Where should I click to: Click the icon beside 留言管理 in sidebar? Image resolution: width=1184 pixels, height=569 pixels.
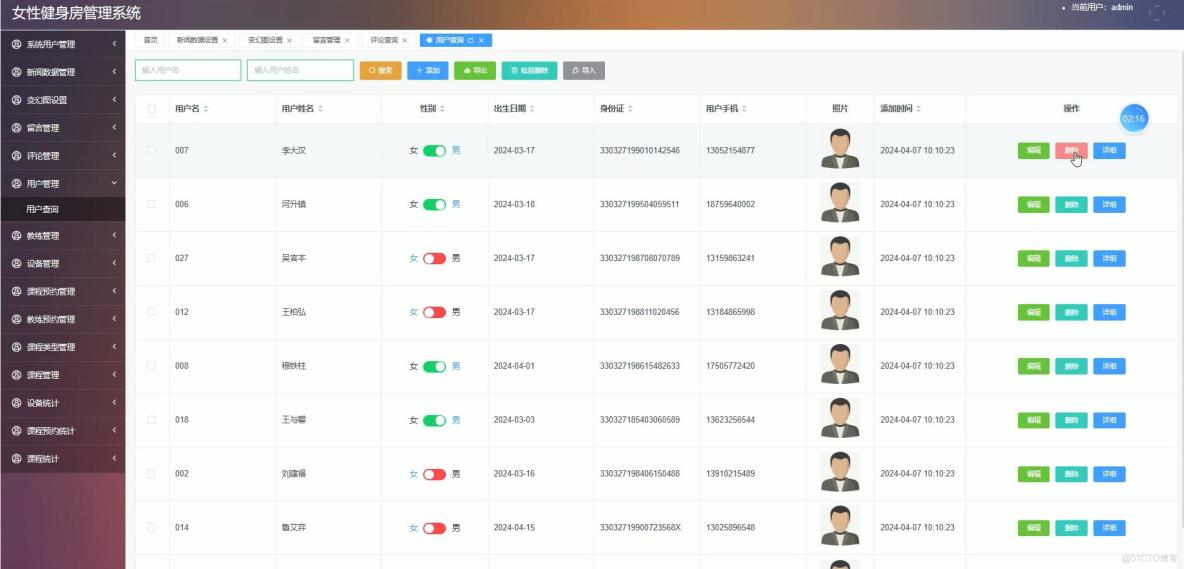click(x=17, y=128)
